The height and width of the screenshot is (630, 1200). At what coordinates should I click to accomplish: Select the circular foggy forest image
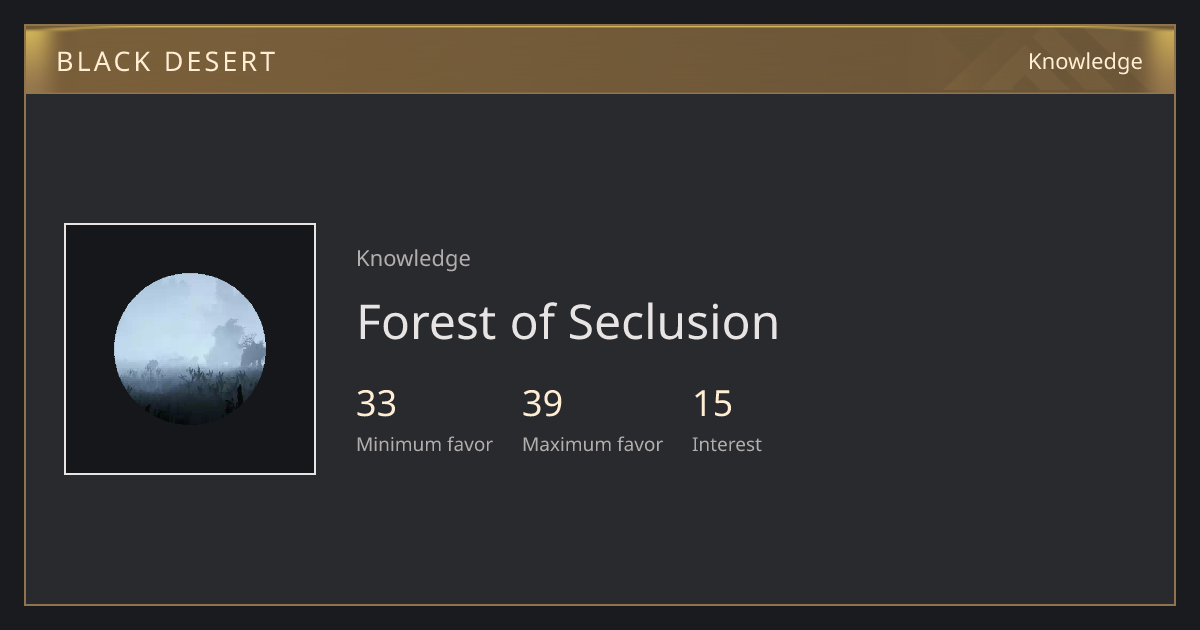point(190,349)
